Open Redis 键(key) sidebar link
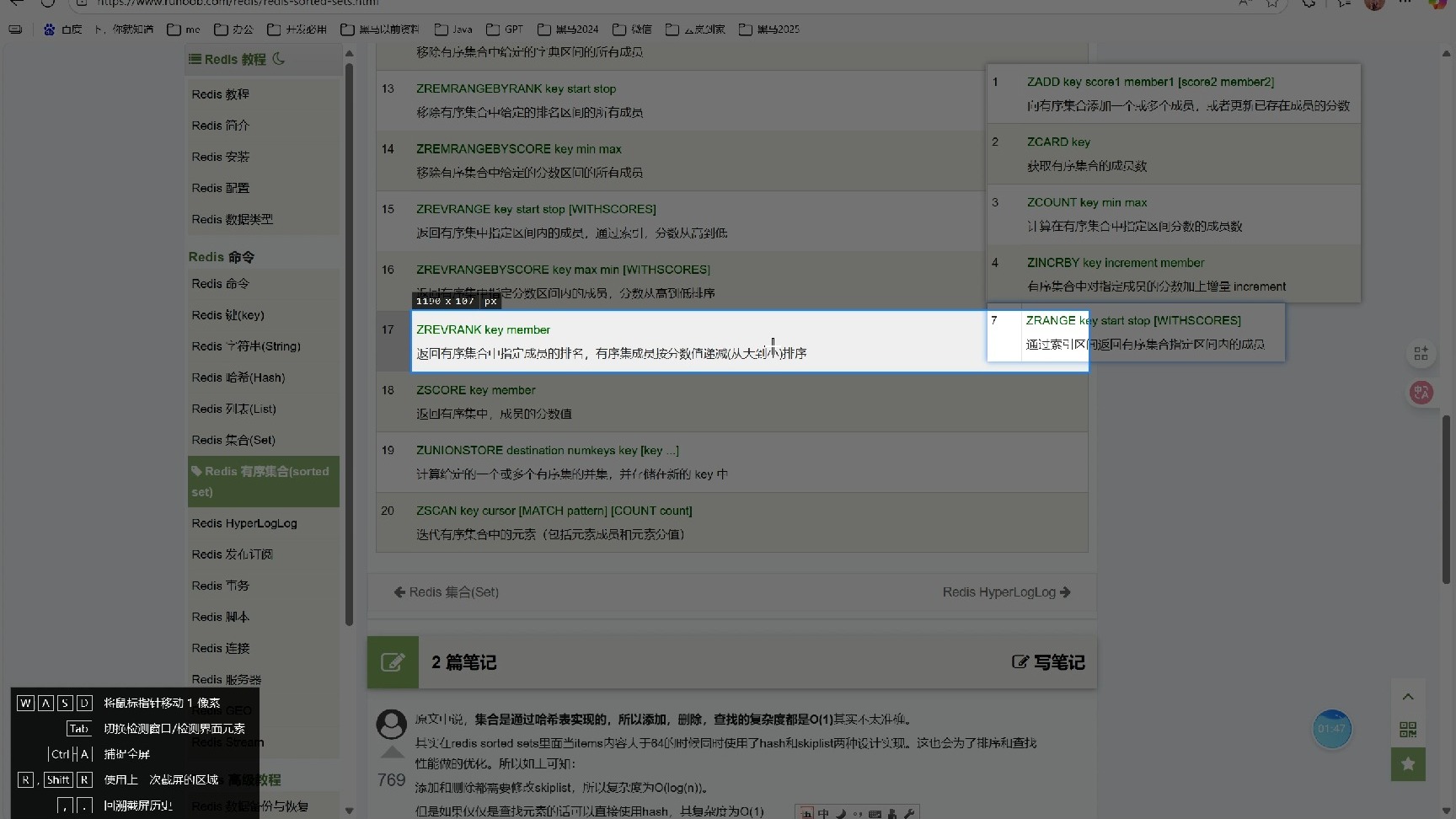 coord(227,315)
